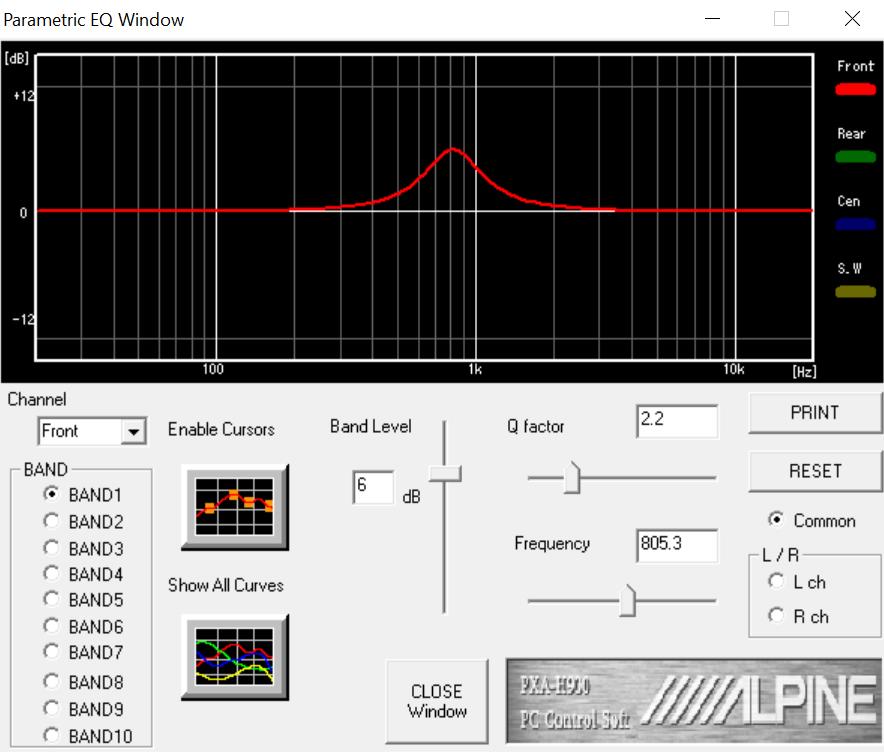Click the RESET button
Viewport: 884px width, 752px height.
[x=815, y=471]
